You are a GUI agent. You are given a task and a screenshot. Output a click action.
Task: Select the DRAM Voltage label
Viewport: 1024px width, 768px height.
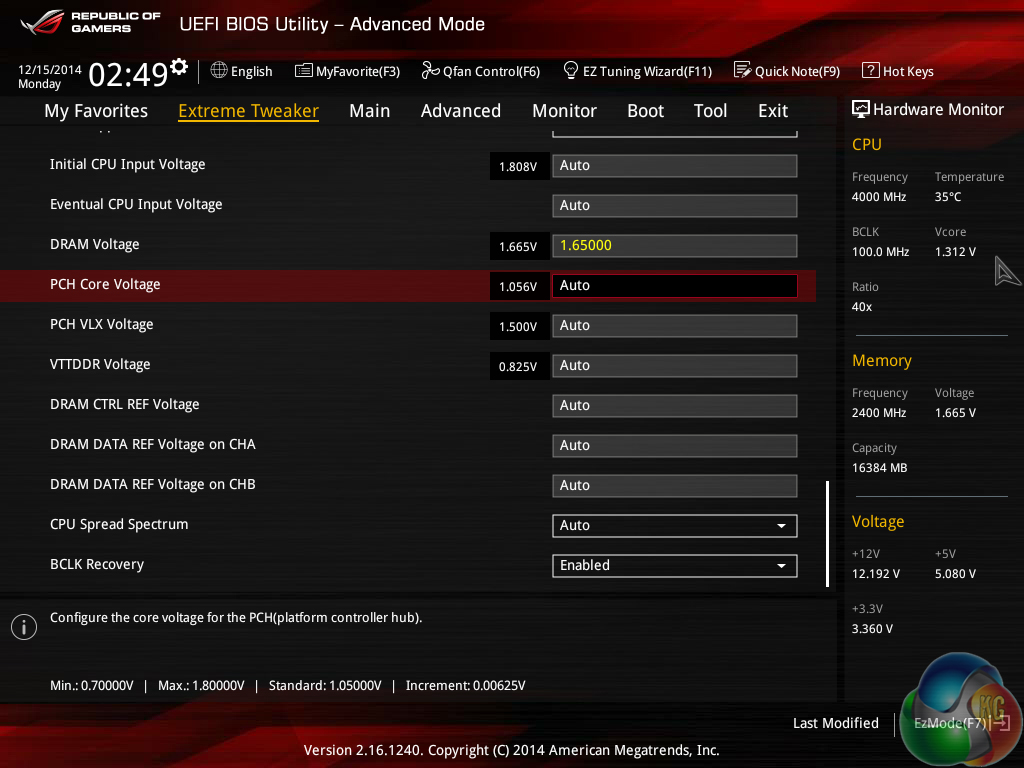[95, 244]
